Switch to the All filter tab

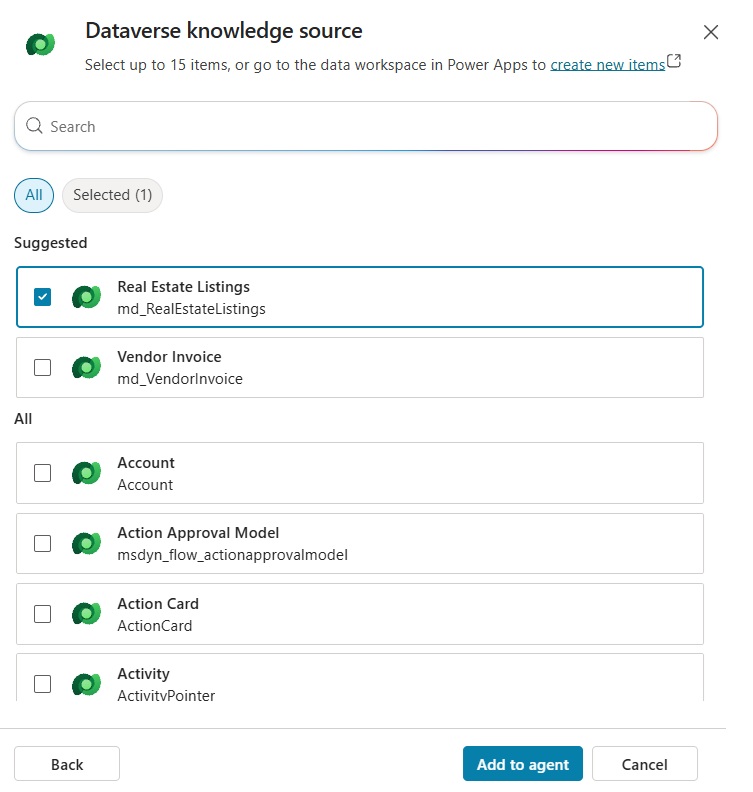click(34, 195)
